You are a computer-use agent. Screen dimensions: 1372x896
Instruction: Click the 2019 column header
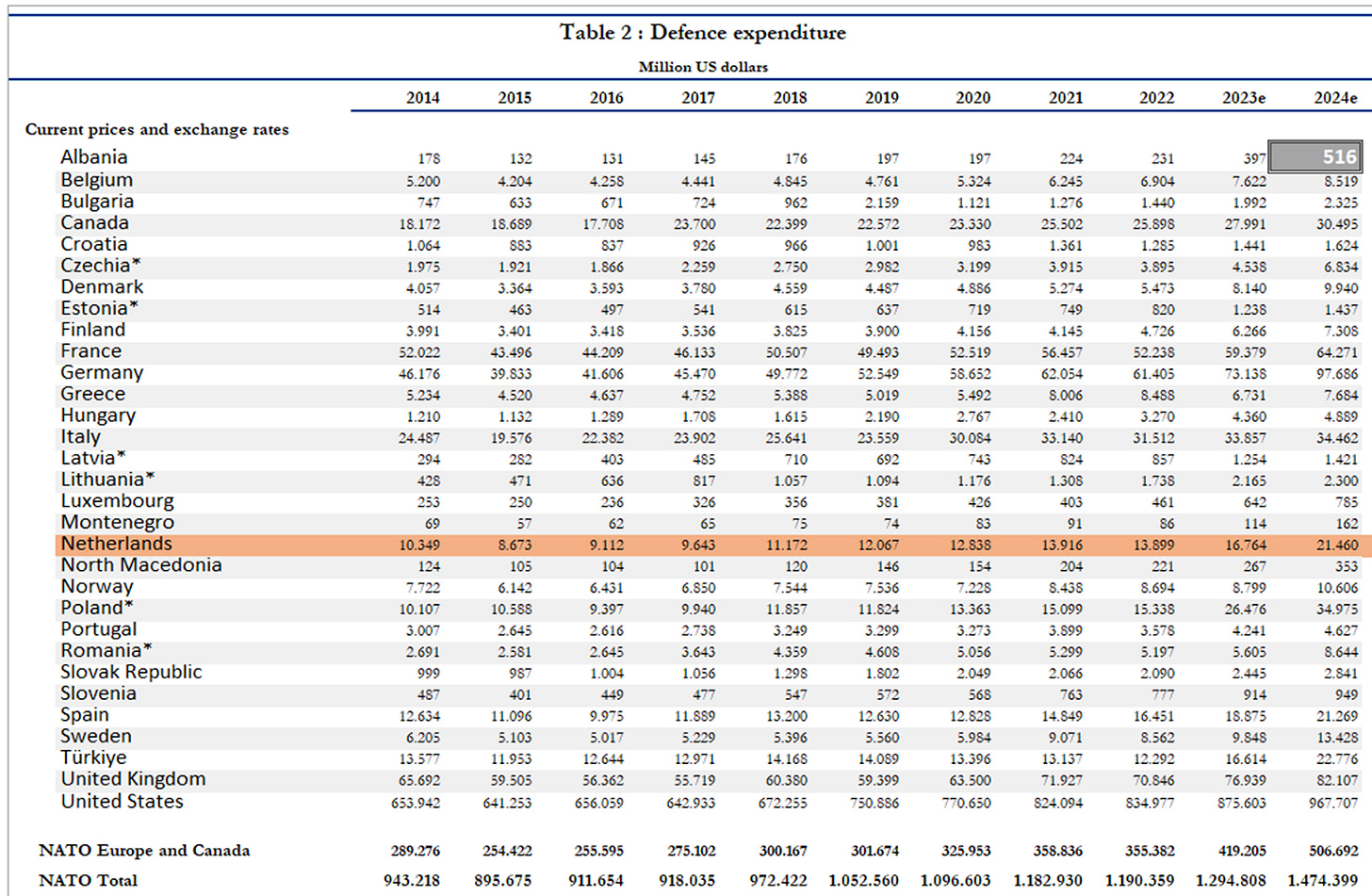(882, 98)
